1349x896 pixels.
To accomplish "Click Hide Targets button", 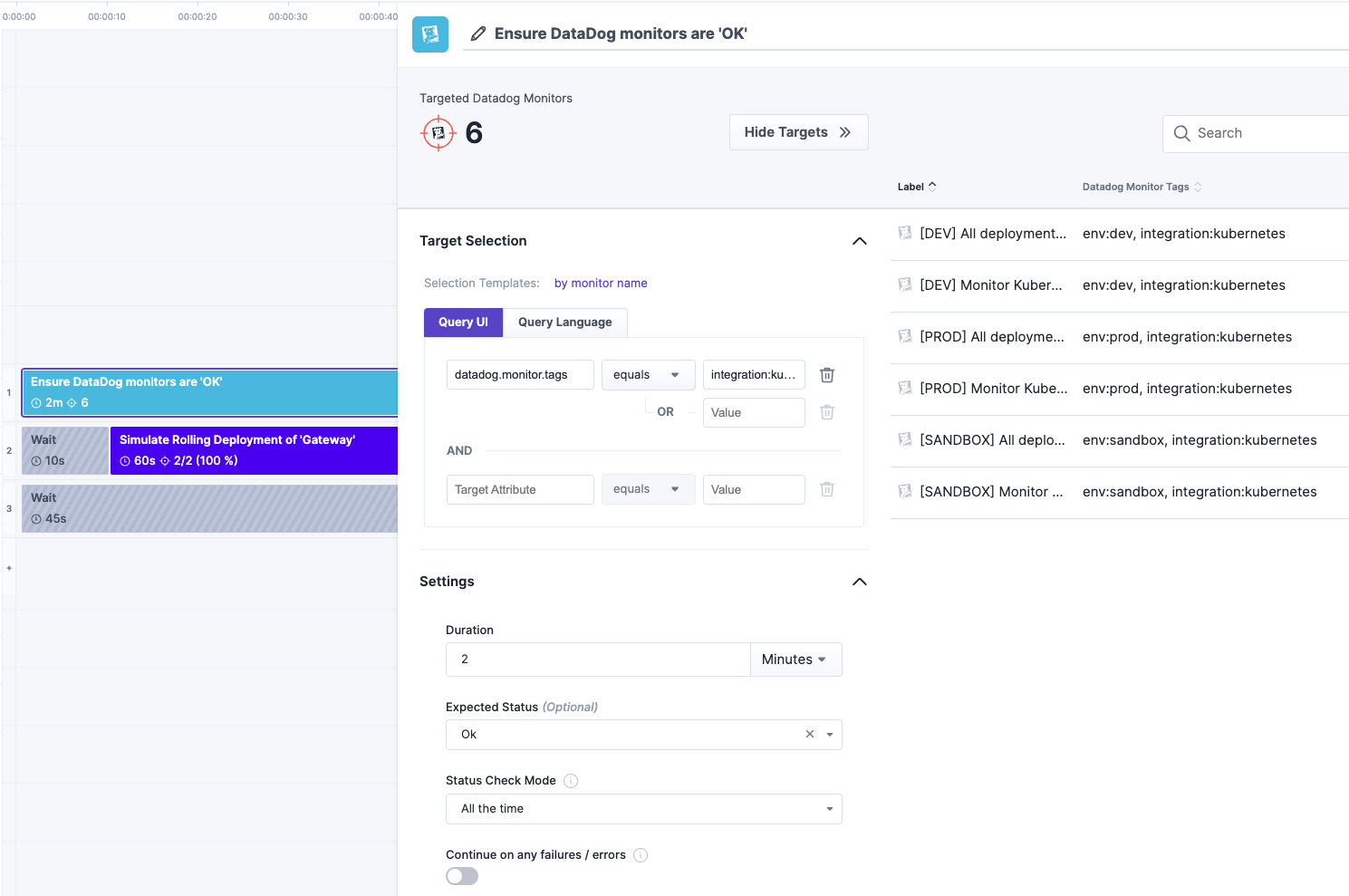I will pyautogui.click(x=799, y=132).
